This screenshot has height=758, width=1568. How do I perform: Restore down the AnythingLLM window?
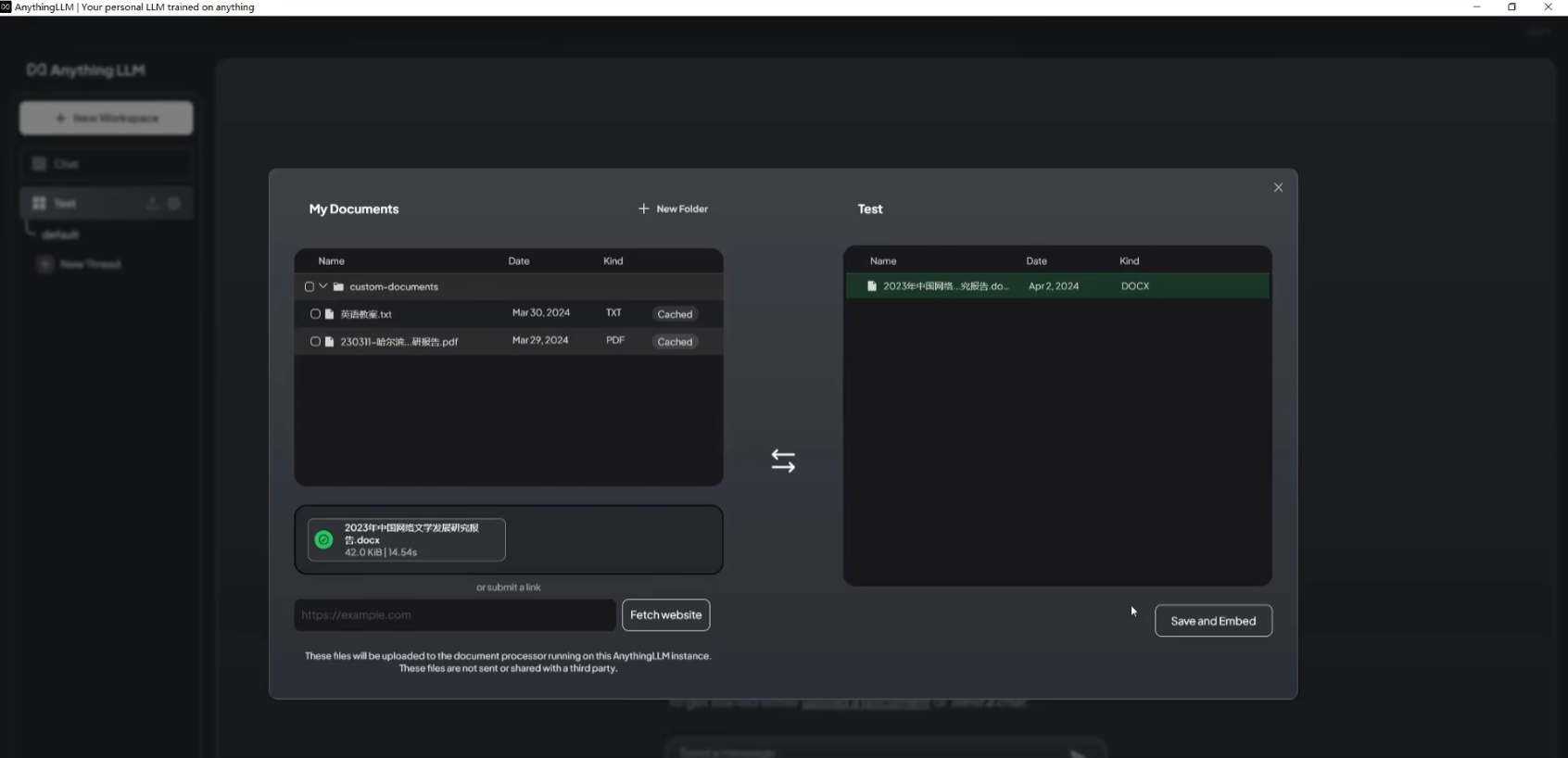(1511, 6)
